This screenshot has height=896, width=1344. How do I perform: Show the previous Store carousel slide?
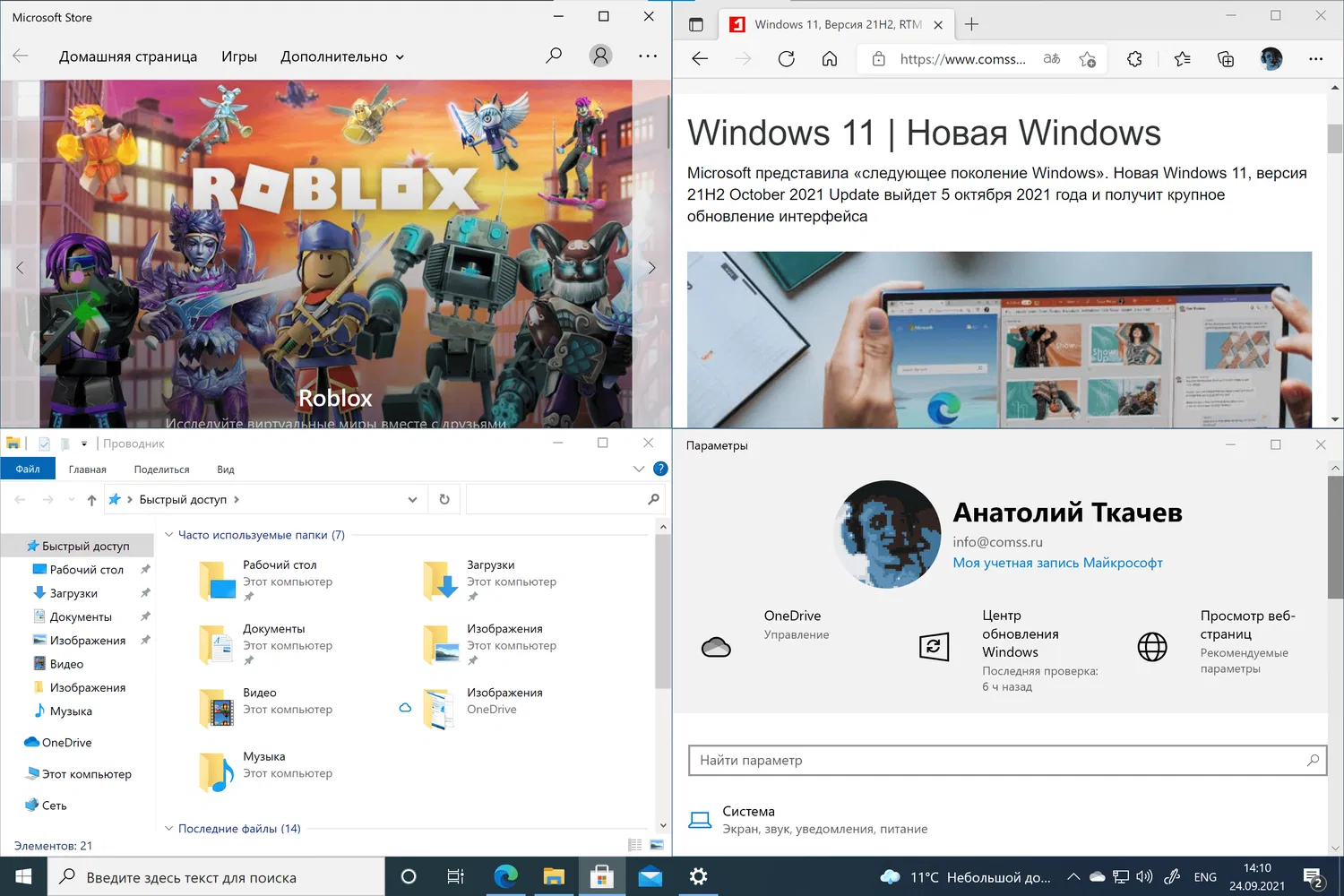pyautogui.click(x=20, y=267)
